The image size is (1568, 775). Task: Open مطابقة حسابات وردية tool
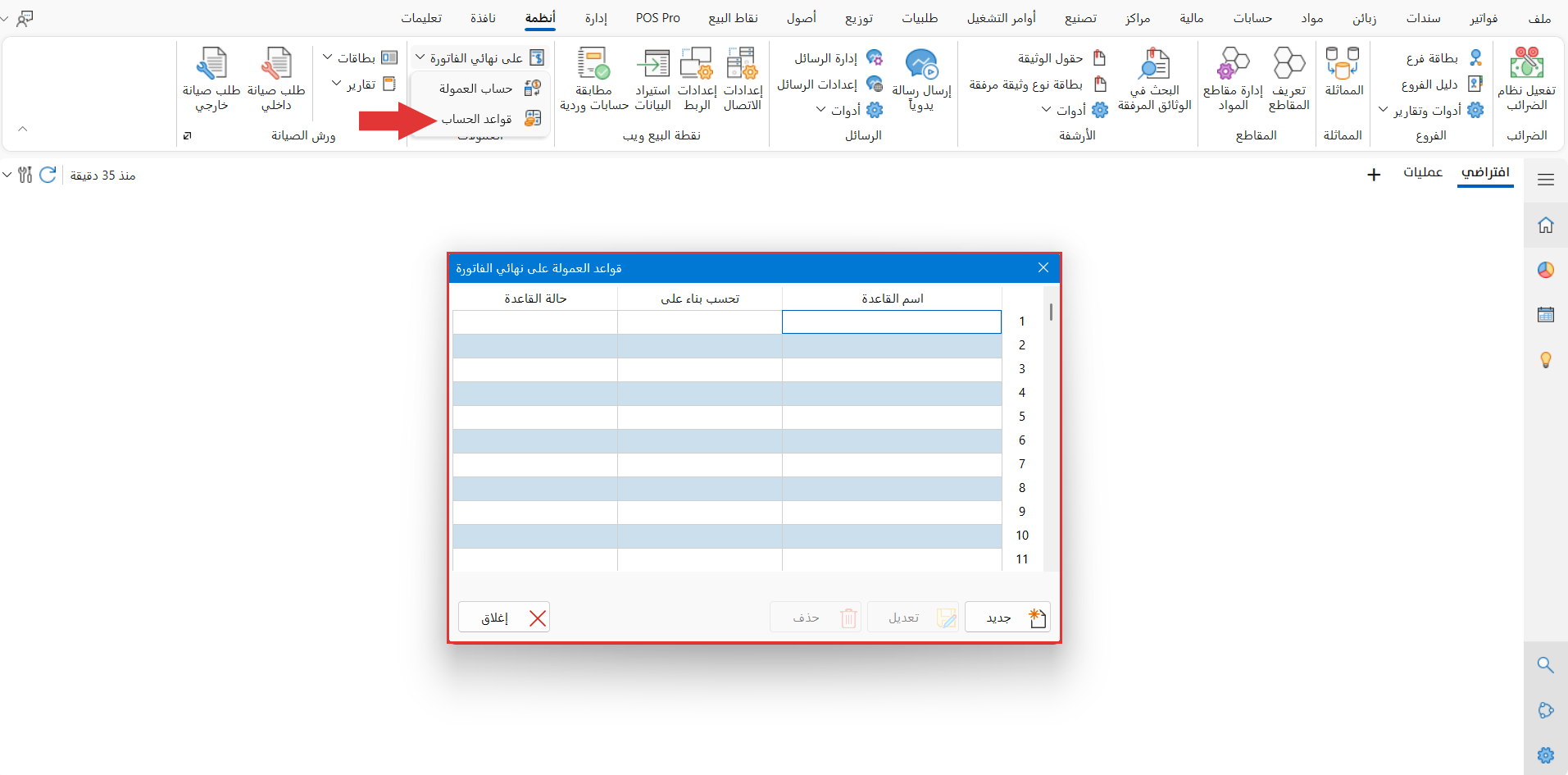pyautogui.click(x=594, y=80)
